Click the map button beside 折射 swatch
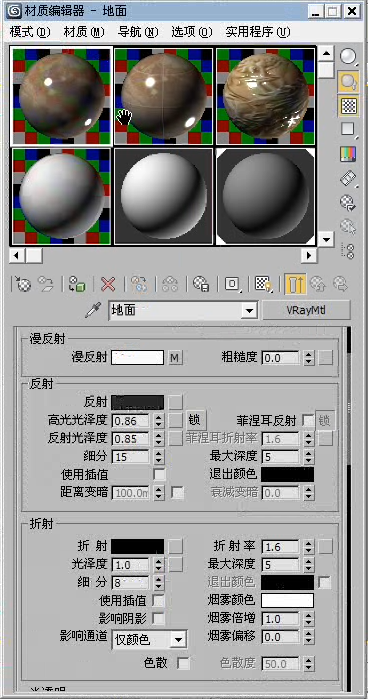Screen dimensions: 368x699 (x=176, y=546)
